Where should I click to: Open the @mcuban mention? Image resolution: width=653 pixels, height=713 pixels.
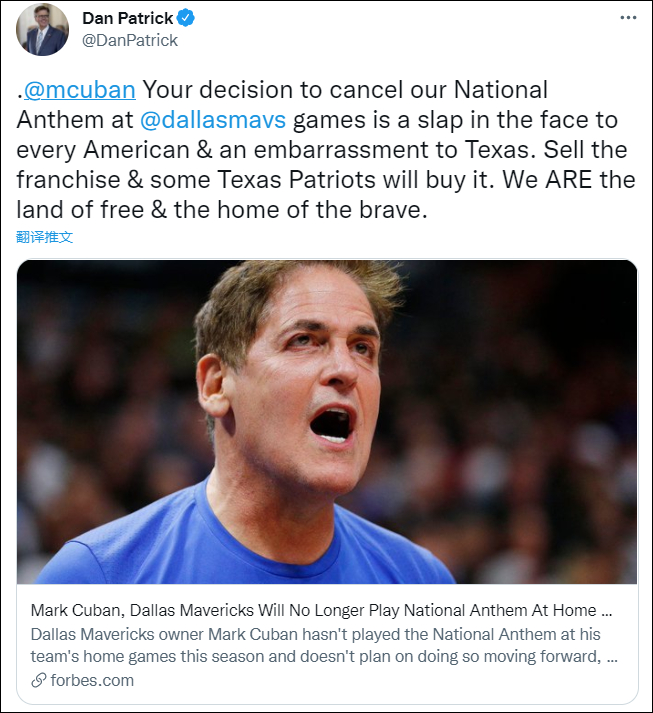click(79, 90)
